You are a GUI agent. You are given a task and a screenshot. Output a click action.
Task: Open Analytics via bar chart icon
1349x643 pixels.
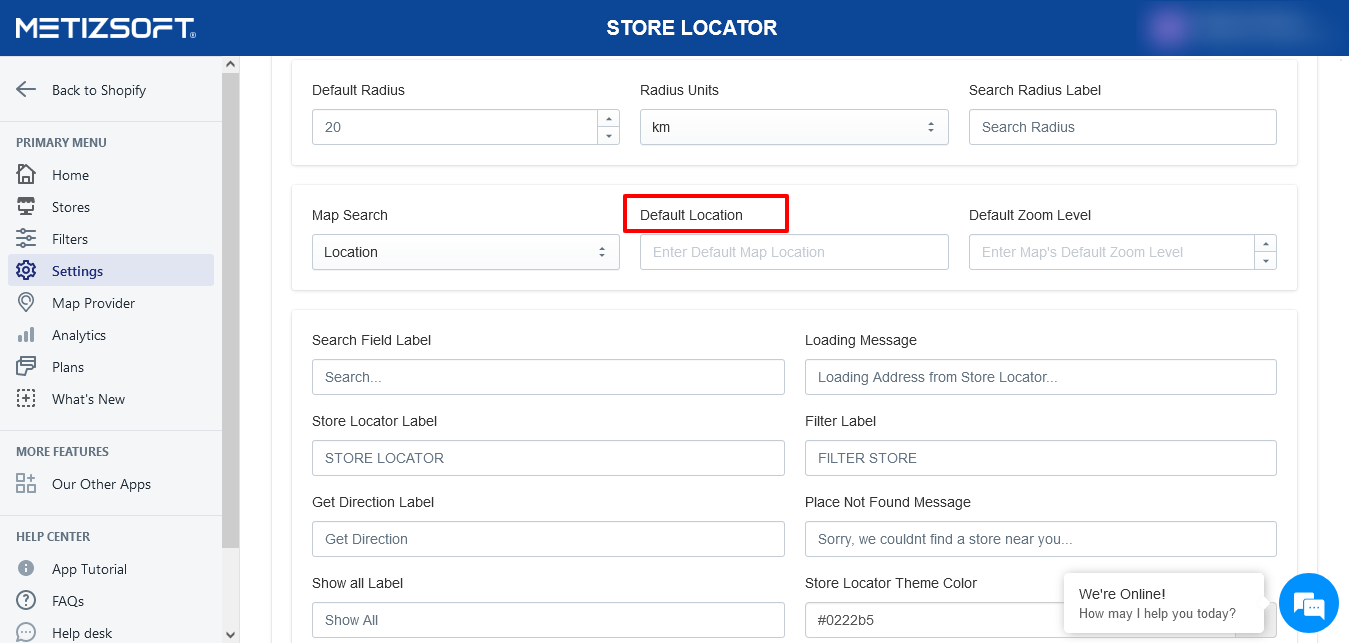coord(26,335)
